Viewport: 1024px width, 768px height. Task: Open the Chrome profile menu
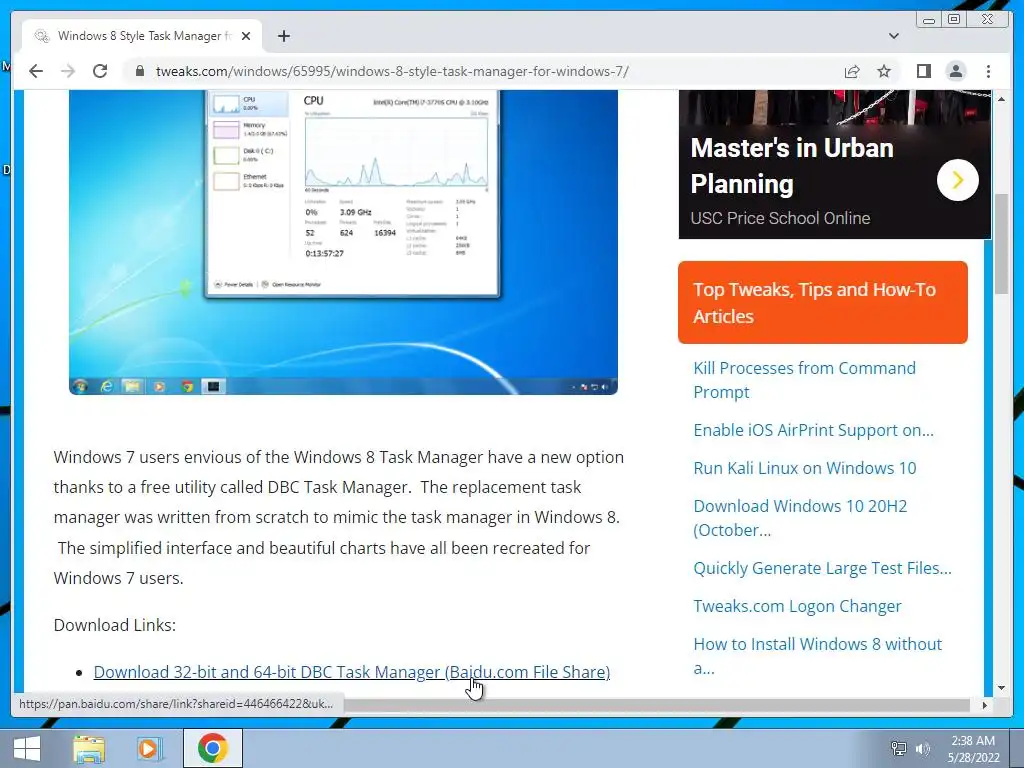coord(955,71)
